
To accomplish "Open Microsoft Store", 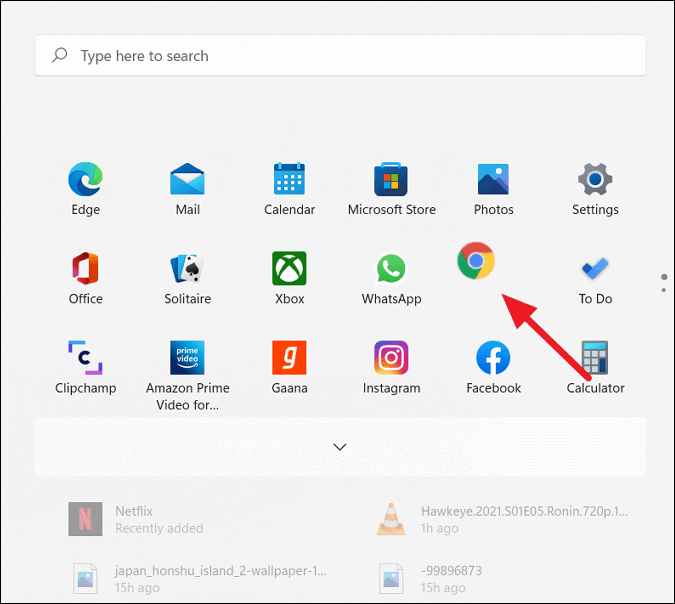I will pos(391,189).
